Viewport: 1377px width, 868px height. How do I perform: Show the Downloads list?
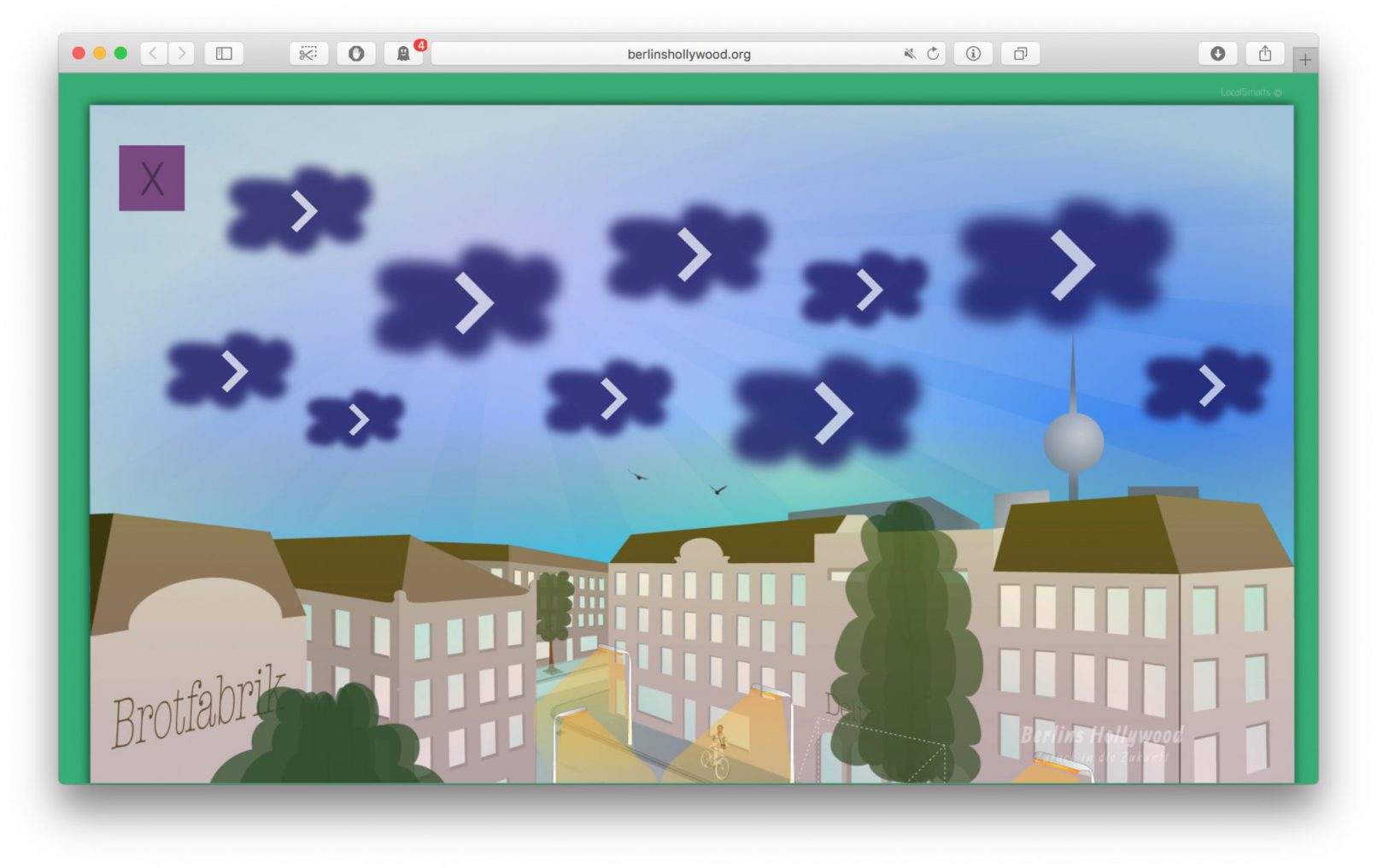1217,54
